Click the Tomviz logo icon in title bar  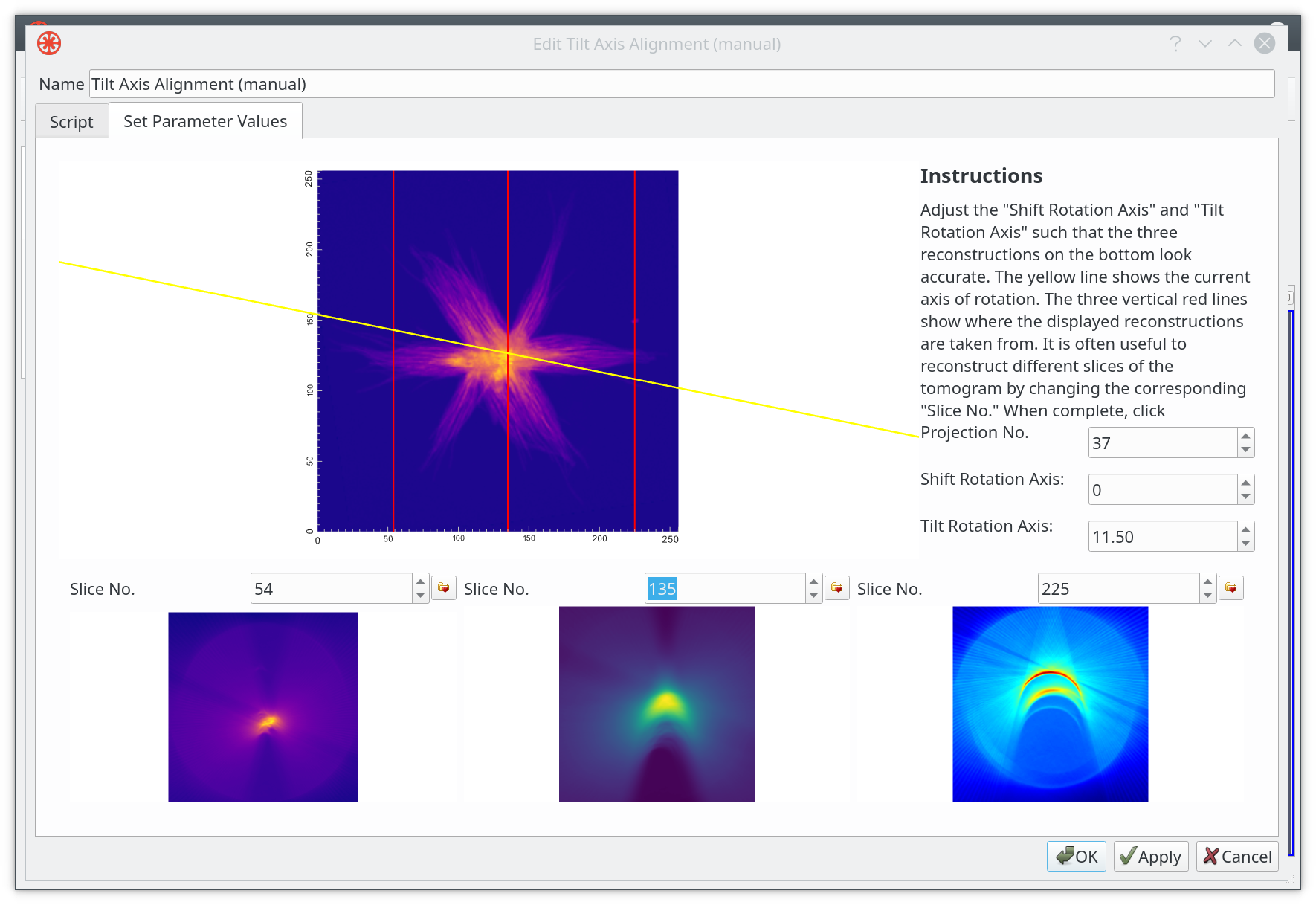pyautogui.click(x=49, y=43)
